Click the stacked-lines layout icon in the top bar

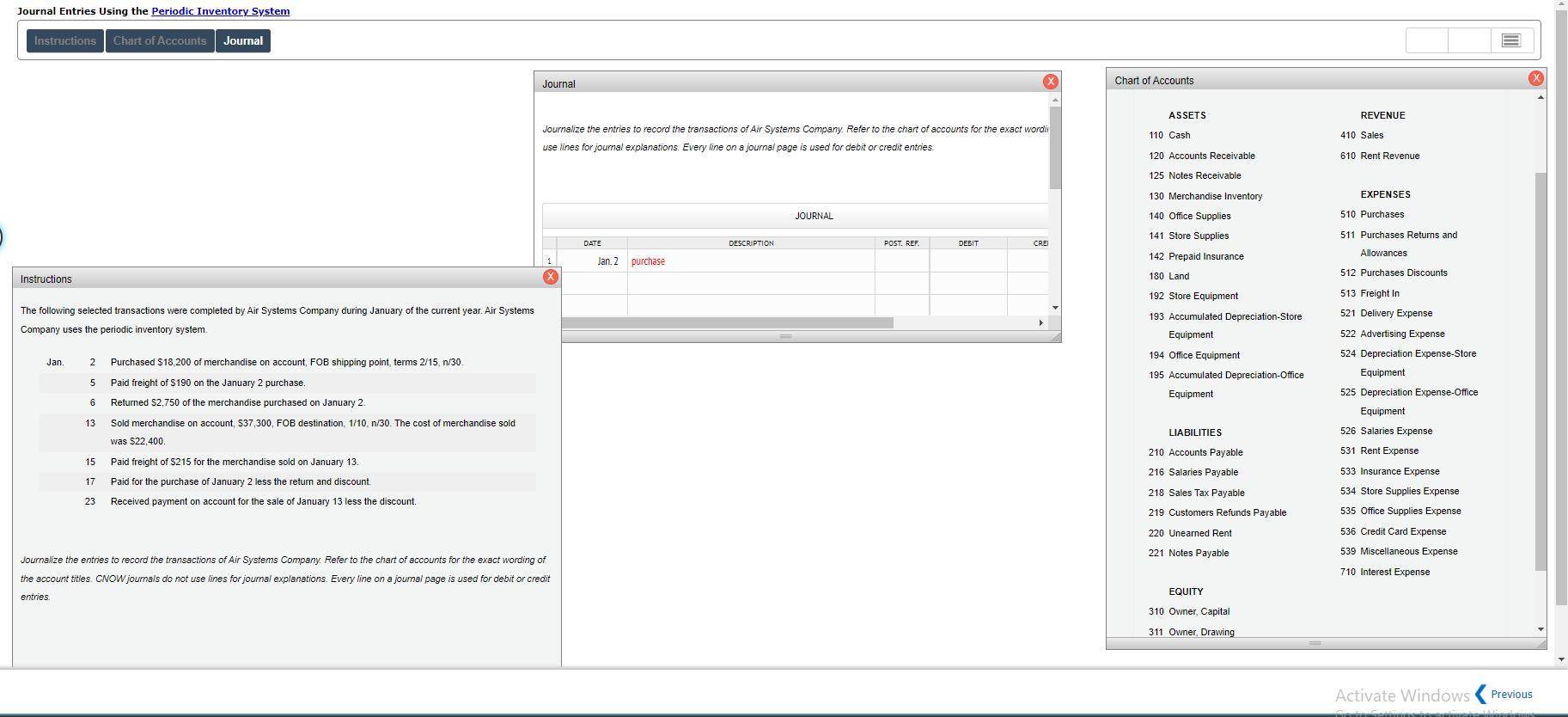pos(1511,40)
